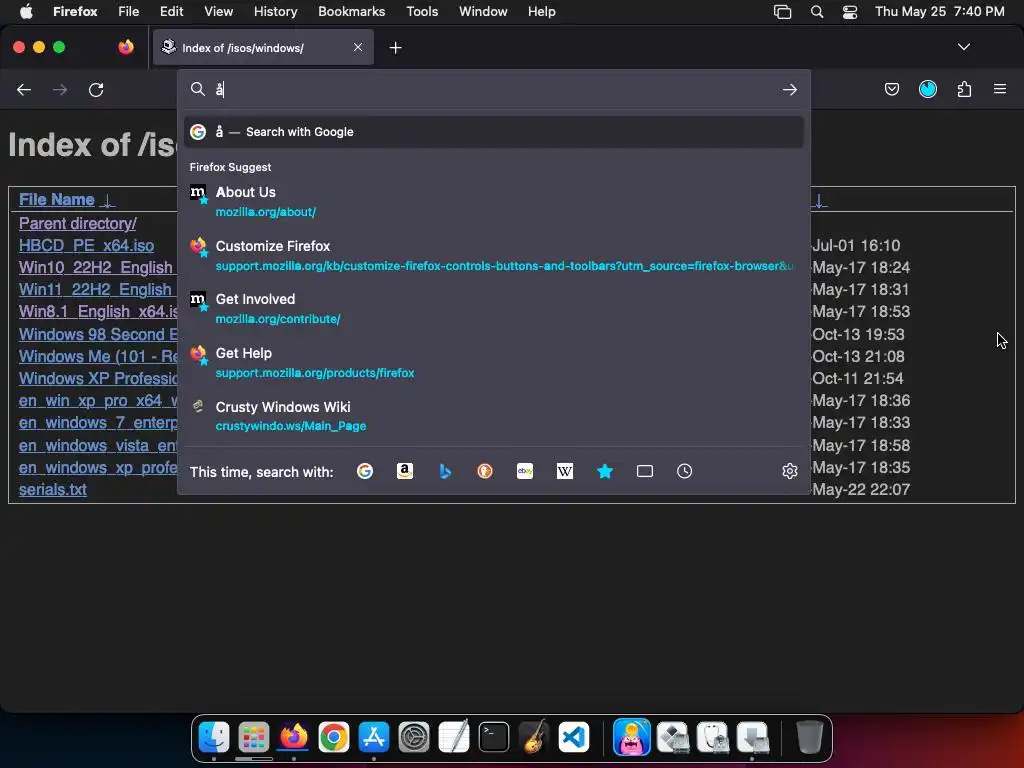Launch Google Chrome from the Dock
The width and height of the screenshot is (1024, 768).
click(334, 737)
